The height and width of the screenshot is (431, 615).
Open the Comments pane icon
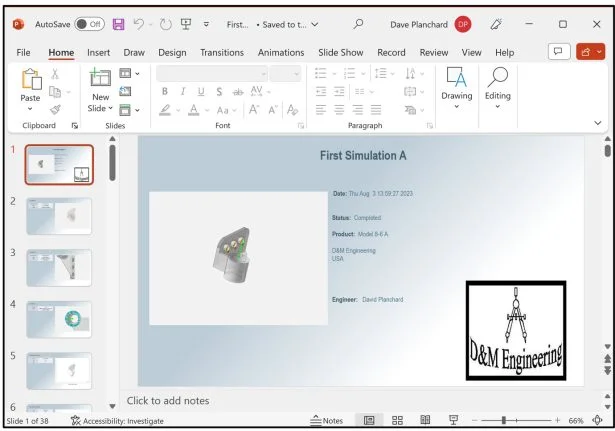click(x=559, y=52)
